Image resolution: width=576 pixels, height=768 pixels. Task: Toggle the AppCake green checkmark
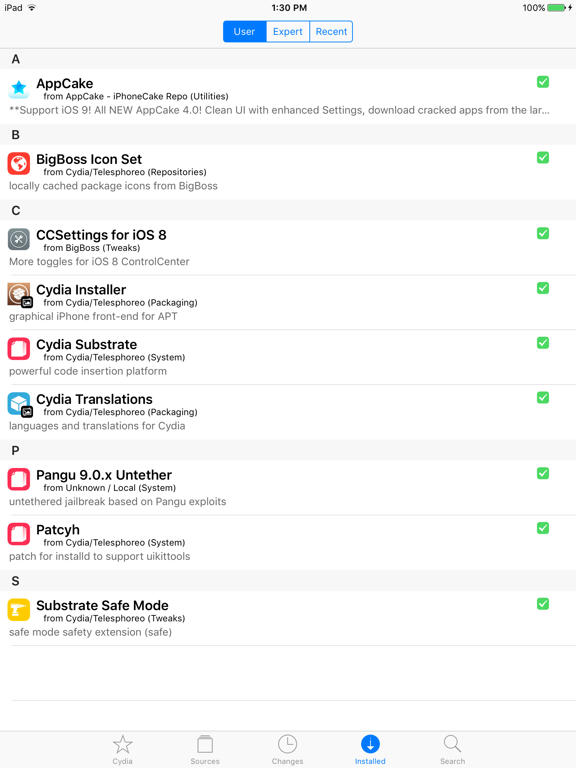click(543, 82)
